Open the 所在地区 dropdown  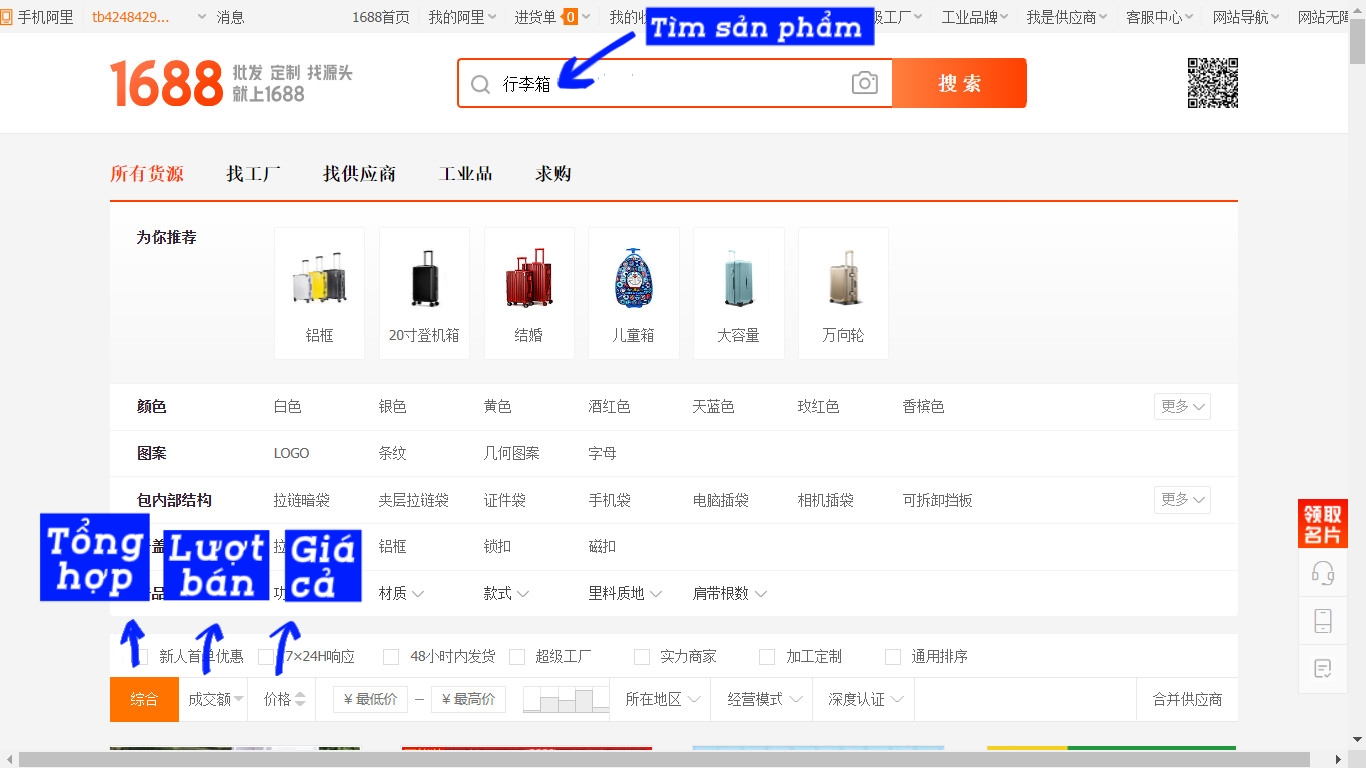click(662, 699)
